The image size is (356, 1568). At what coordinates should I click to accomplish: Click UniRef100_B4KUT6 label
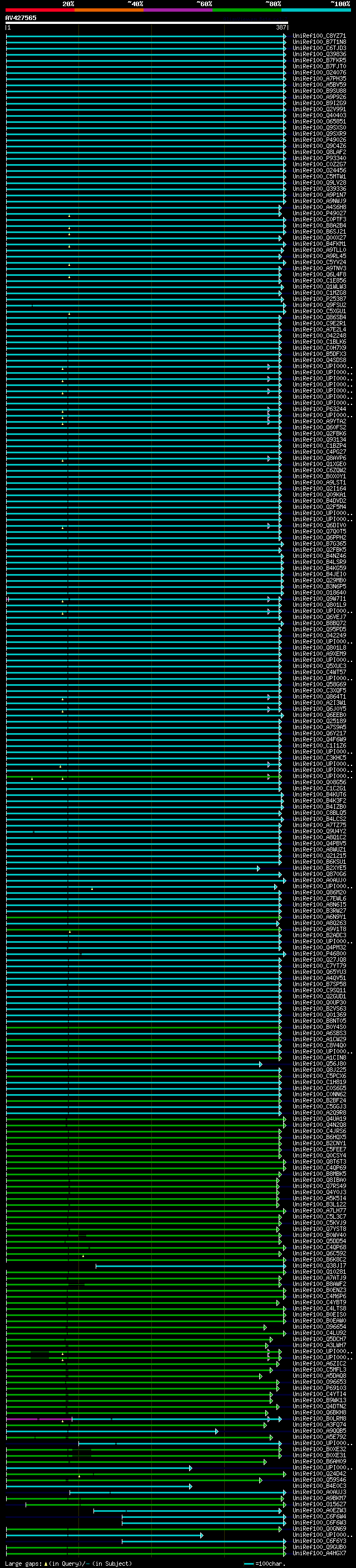pos(319,794)
